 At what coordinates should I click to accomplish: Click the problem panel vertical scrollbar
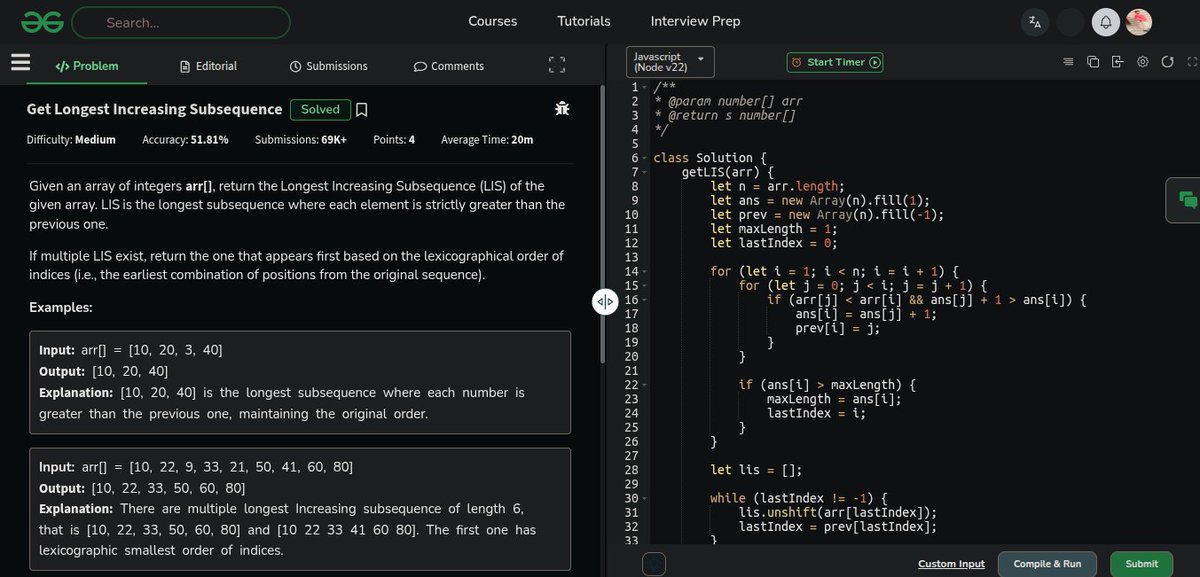point(602,225)
